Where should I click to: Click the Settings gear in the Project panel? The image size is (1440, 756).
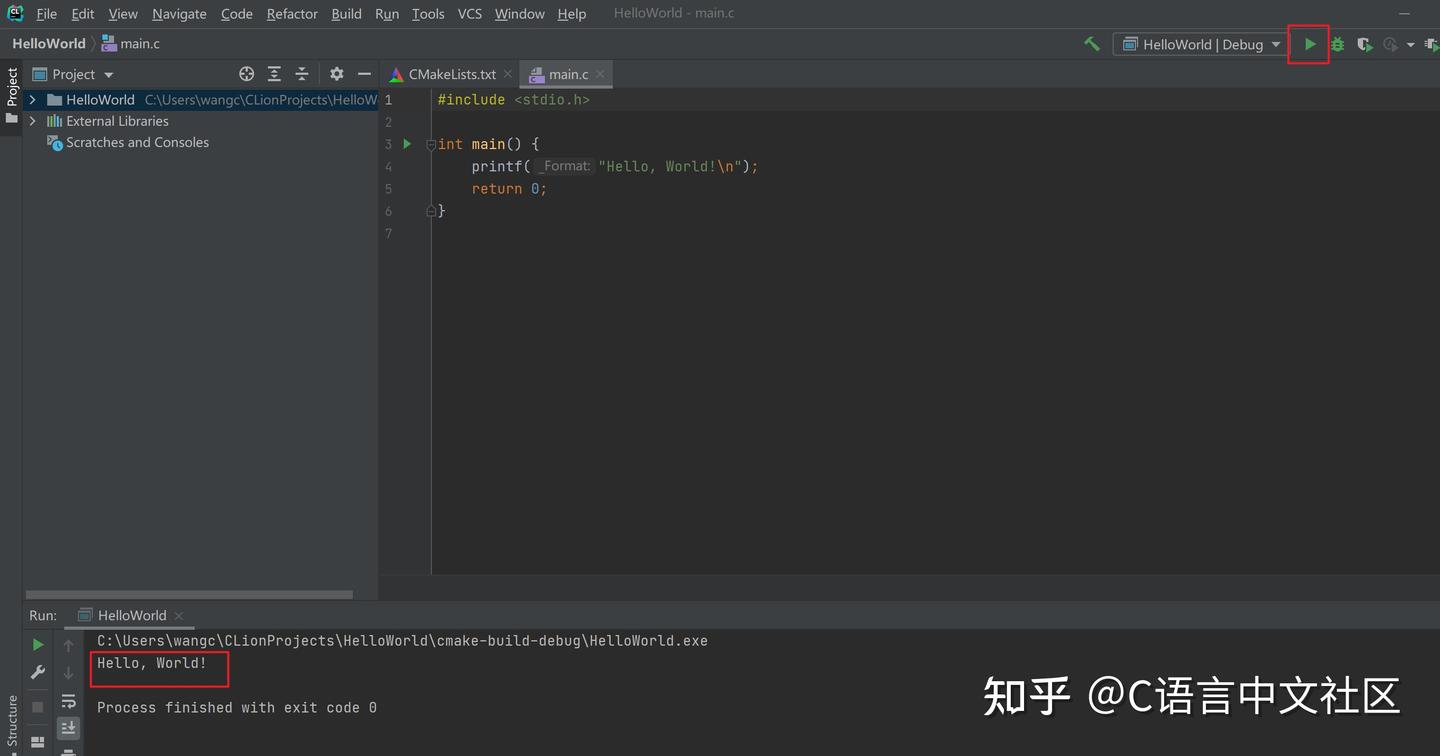(336, 73)
